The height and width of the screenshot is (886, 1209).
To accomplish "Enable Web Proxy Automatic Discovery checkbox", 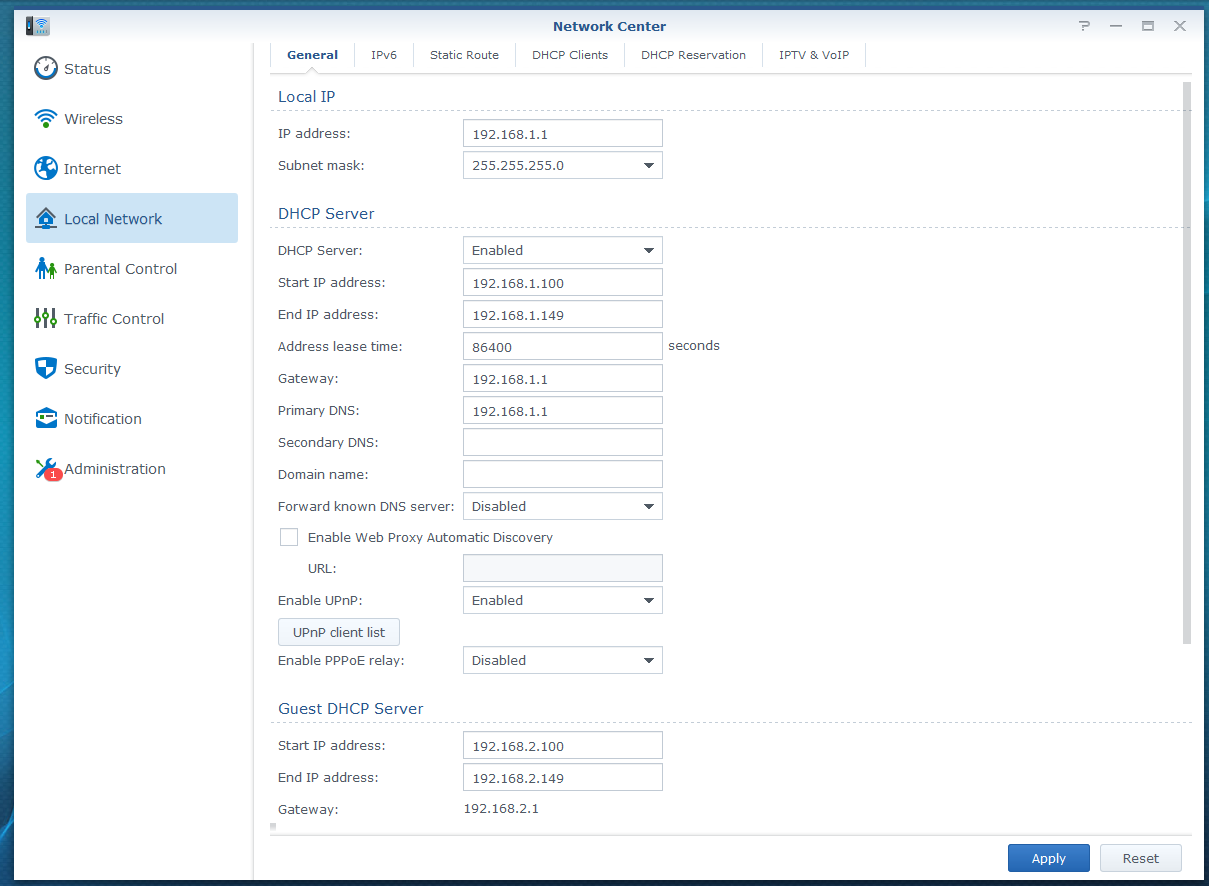I will (289, 537).
